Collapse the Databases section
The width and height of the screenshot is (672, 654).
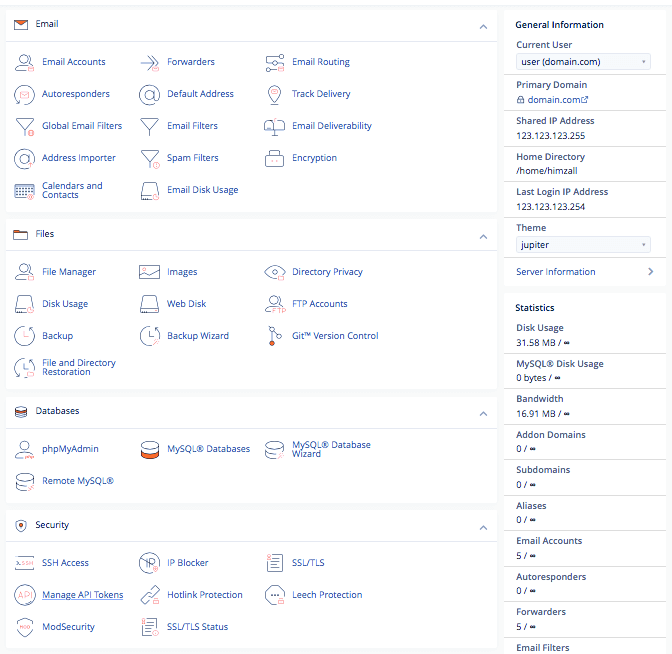point(483,414)
